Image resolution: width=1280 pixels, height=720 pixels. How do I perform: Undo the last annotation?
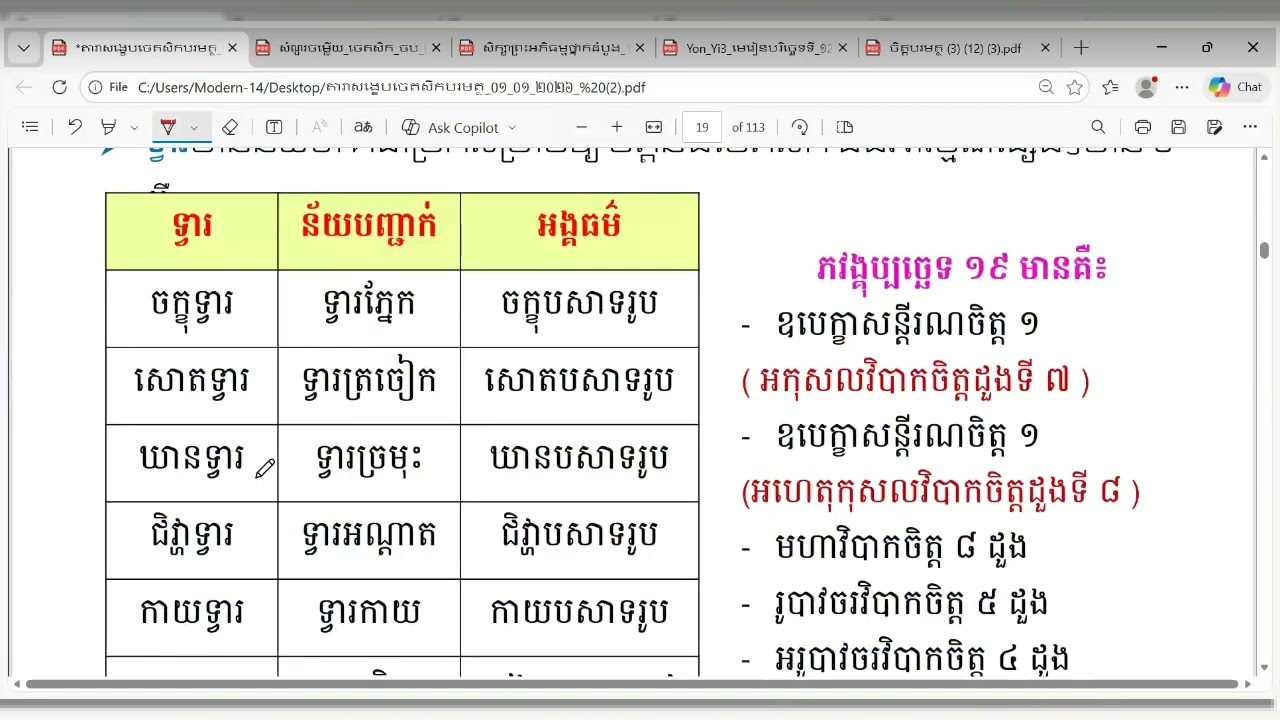click(75, 127)
